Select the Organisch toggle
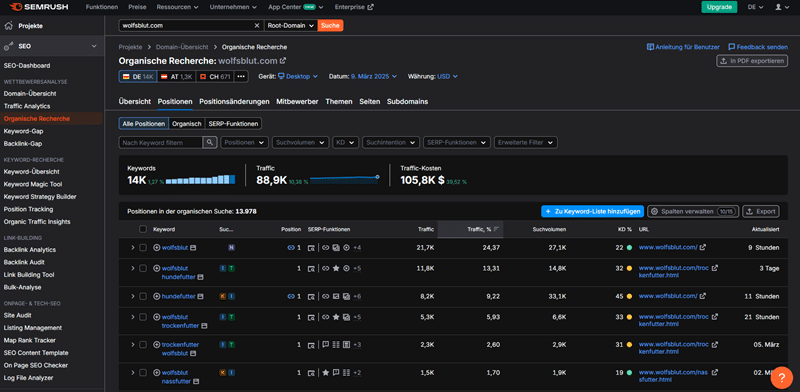 (187, 124)
